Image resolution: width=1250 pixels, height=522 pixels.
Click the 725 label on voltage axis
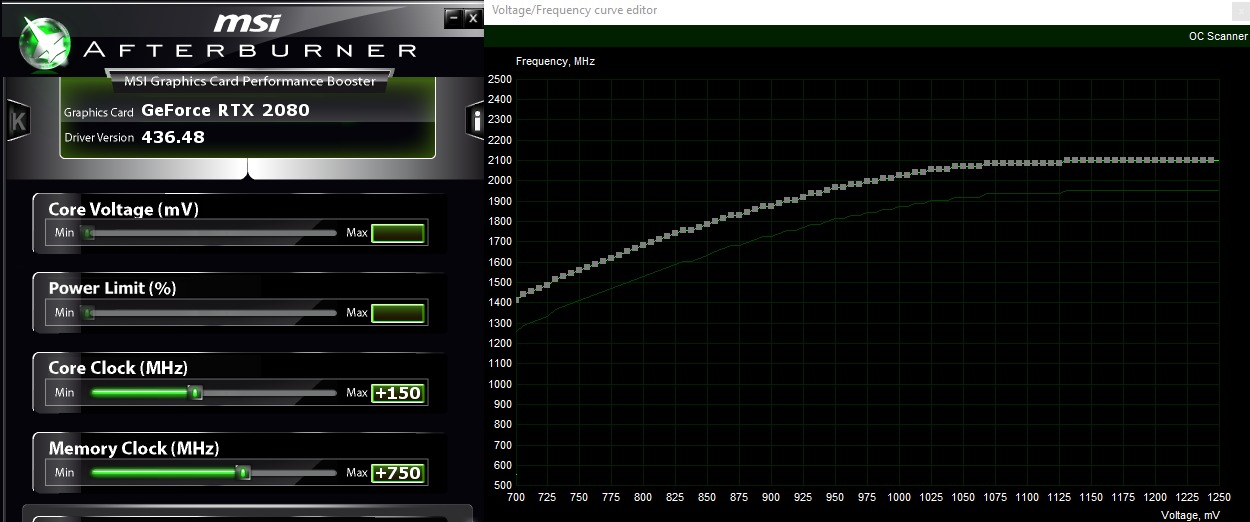(x=548, y=497)
